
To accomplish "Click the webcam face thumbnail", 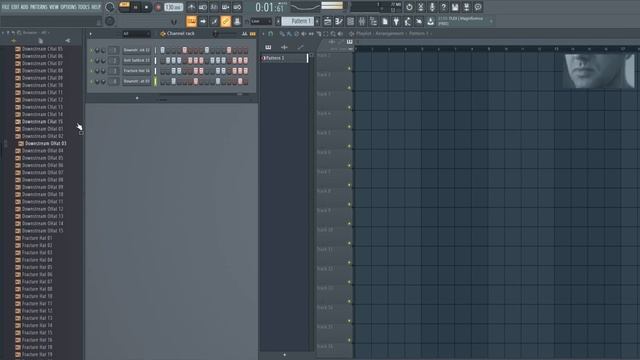I will click(x=599, y=71).
